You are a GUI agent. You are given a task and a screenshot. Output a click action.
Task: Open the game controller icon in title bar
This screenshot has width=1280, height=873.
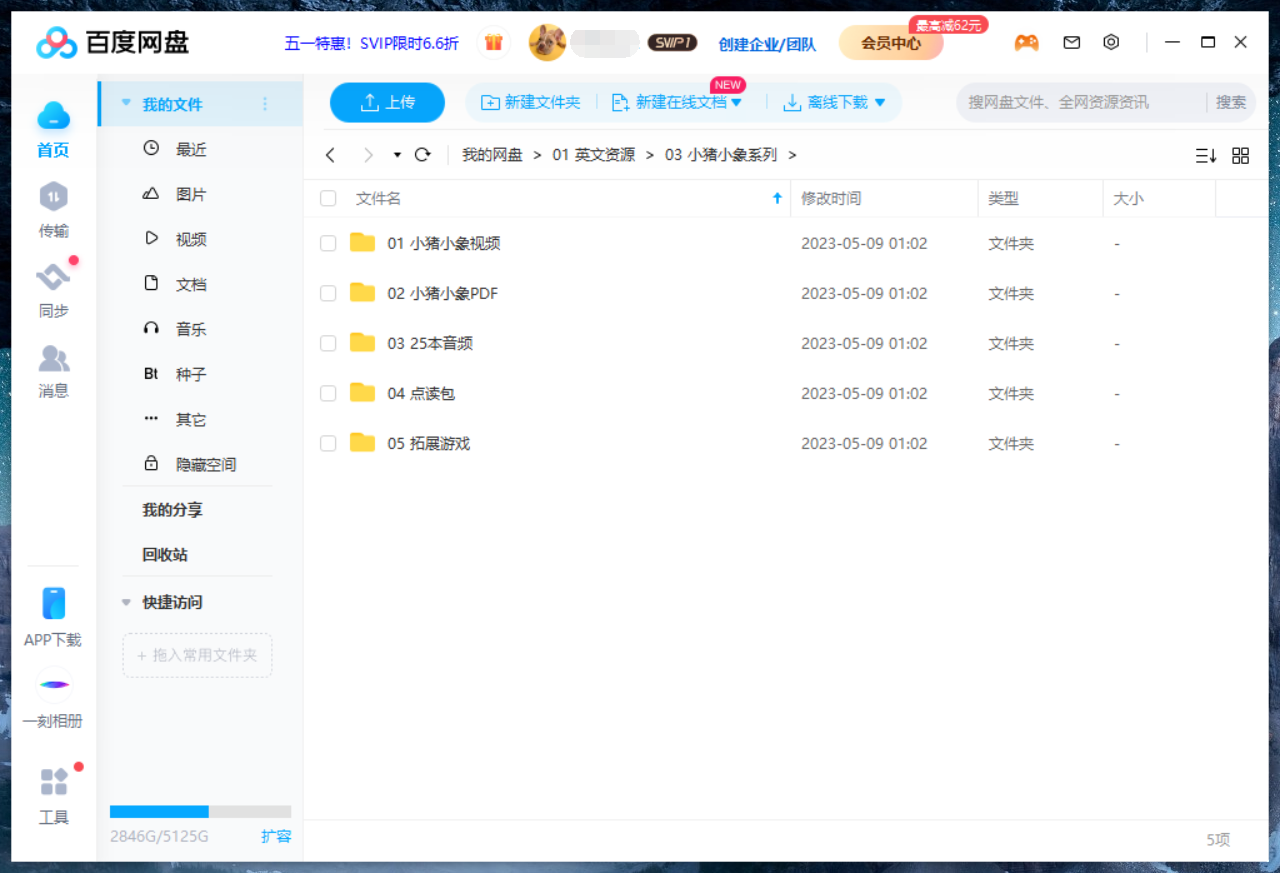[x=1026, y=42]
